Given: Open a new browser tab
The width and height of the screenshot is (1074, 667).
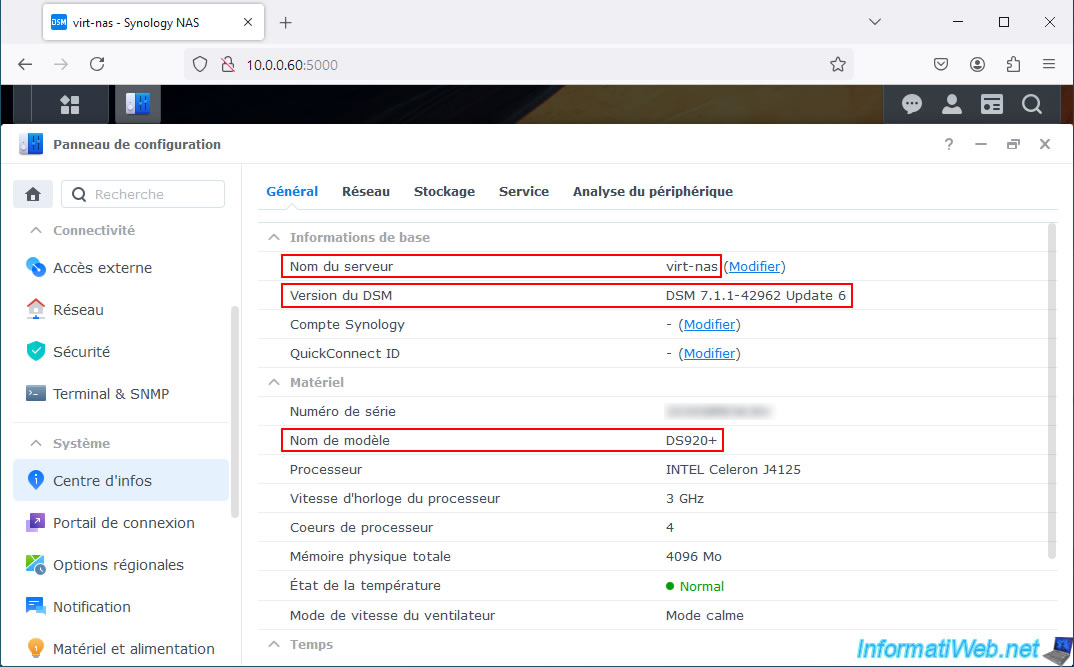Looking at the screenshot, I should (x=286, y=23).
